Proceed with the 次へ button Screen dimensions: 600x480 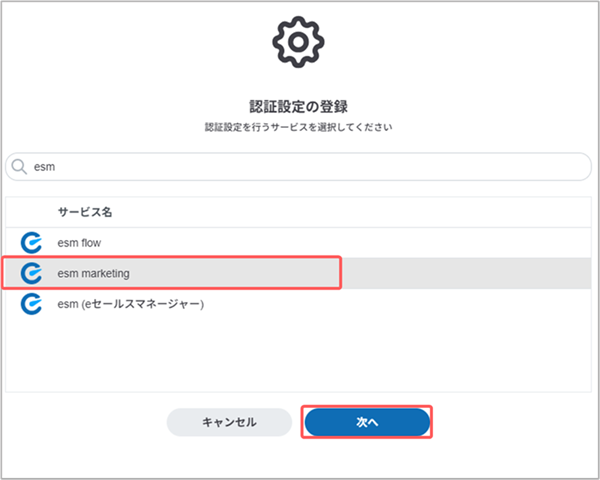[367, 422]
